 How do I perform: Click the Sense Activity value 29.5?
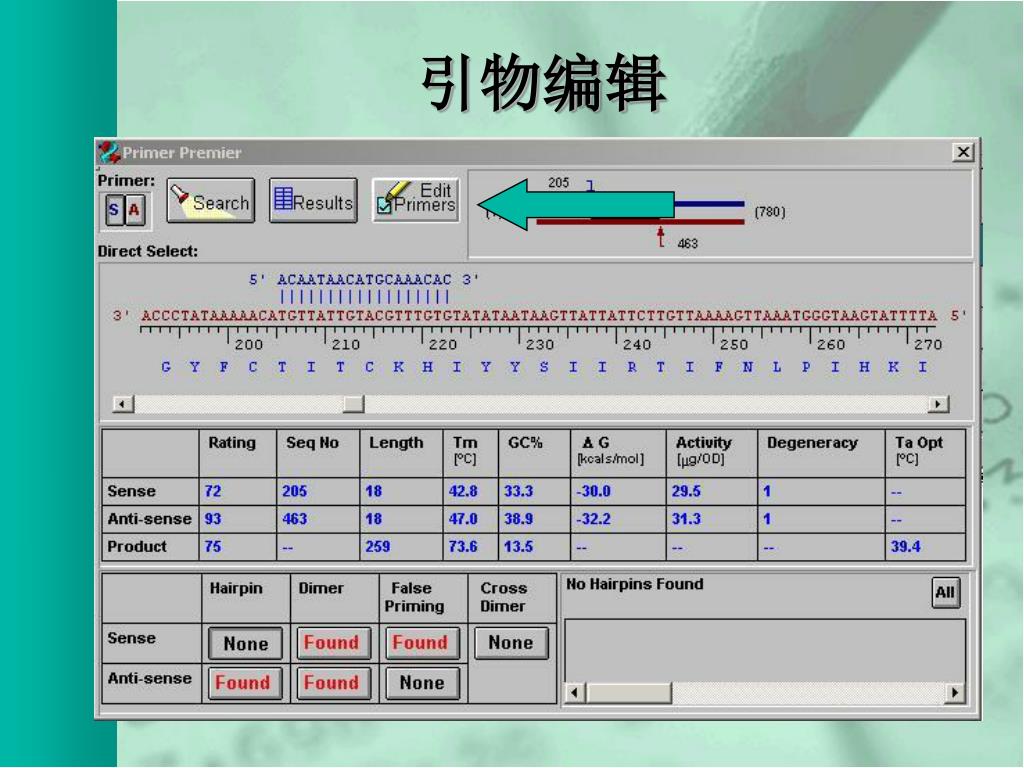coord(686,491)
